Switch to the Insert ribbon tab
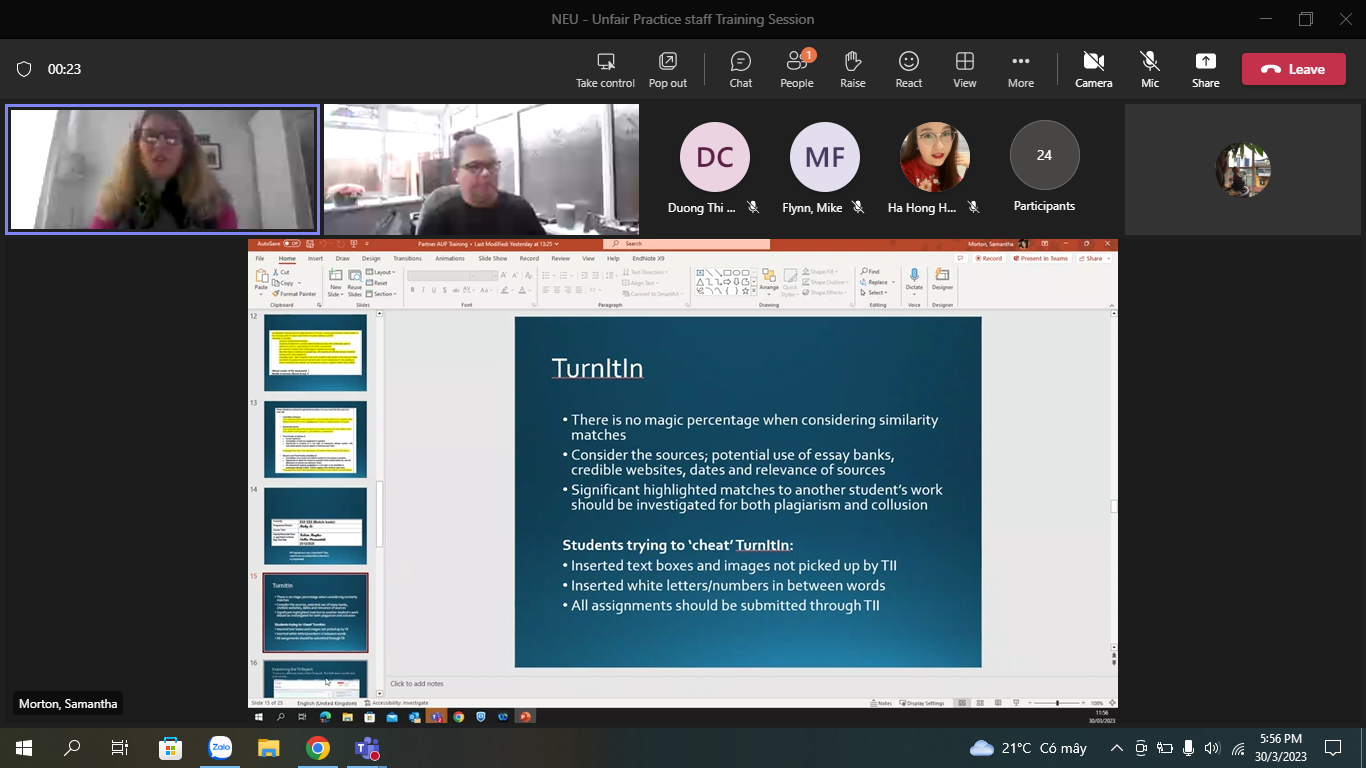 tap(315, 258)
